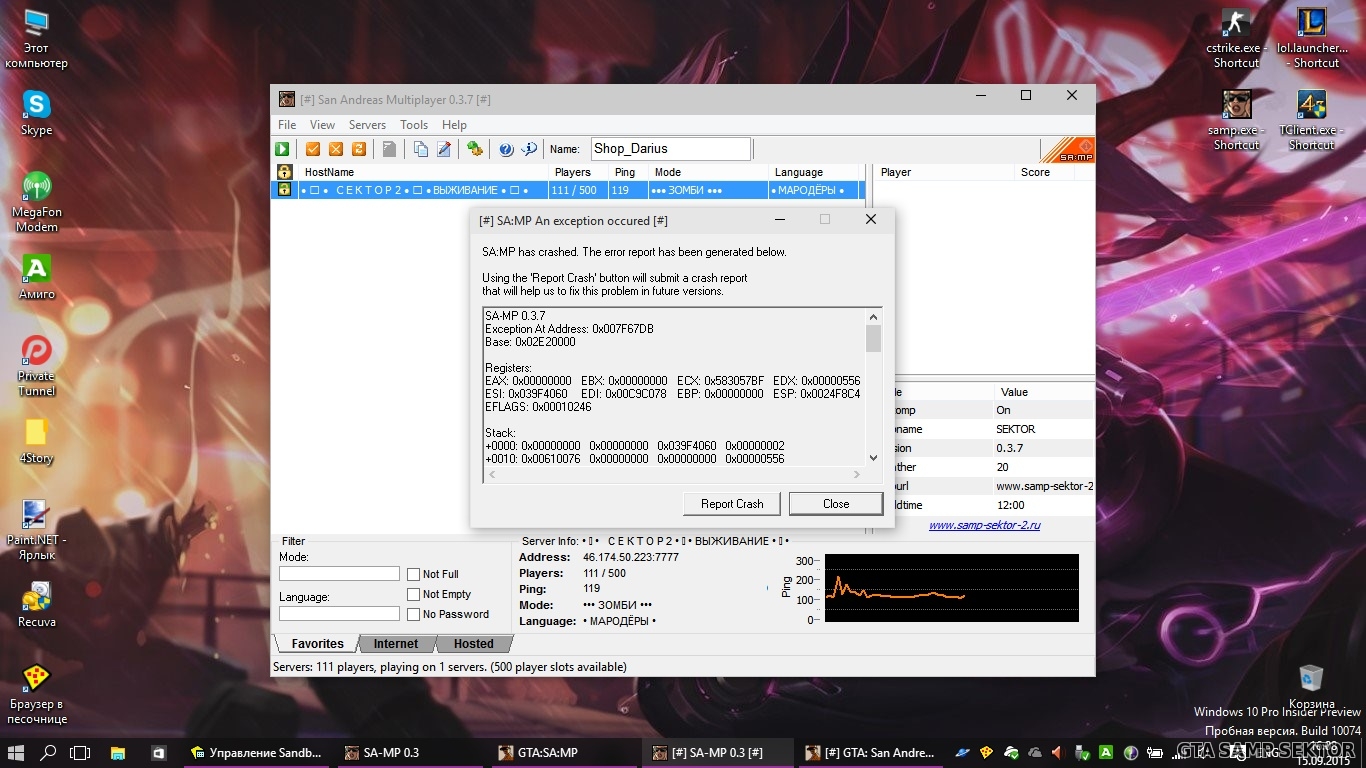Enable the Not Full filter checkbox
This screenshot has height=768, width=1366.
click(414, 574)
